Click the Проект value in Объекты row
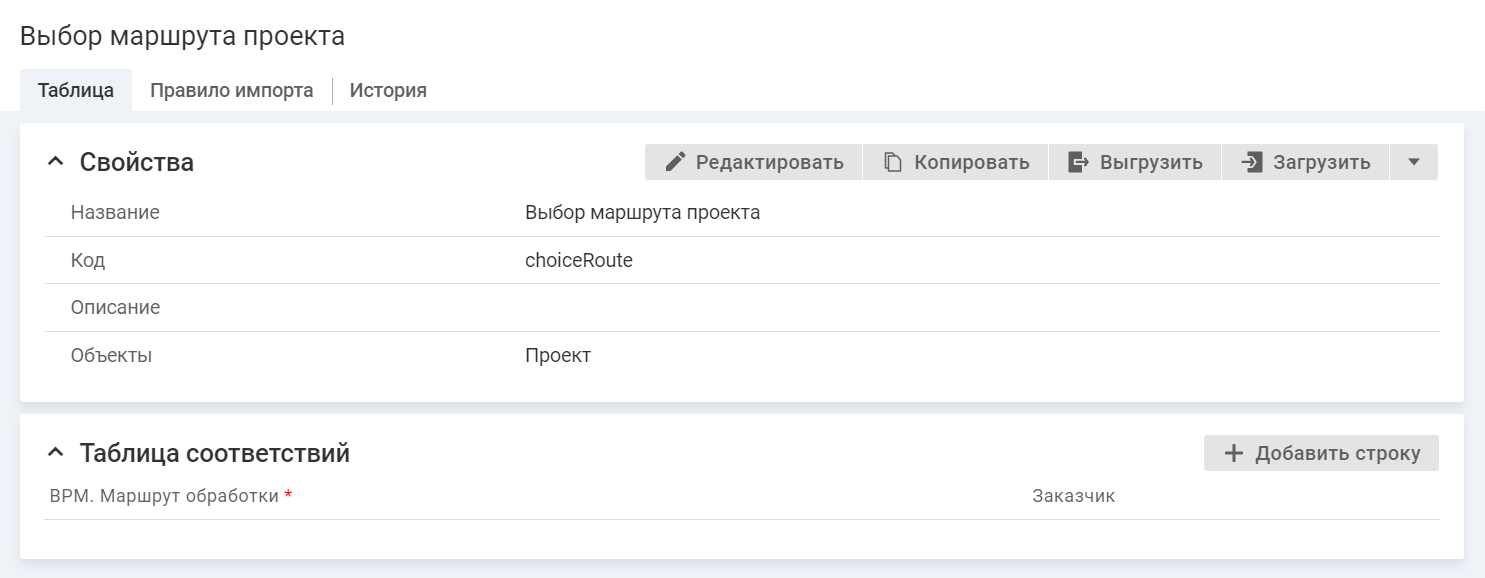 558,355
